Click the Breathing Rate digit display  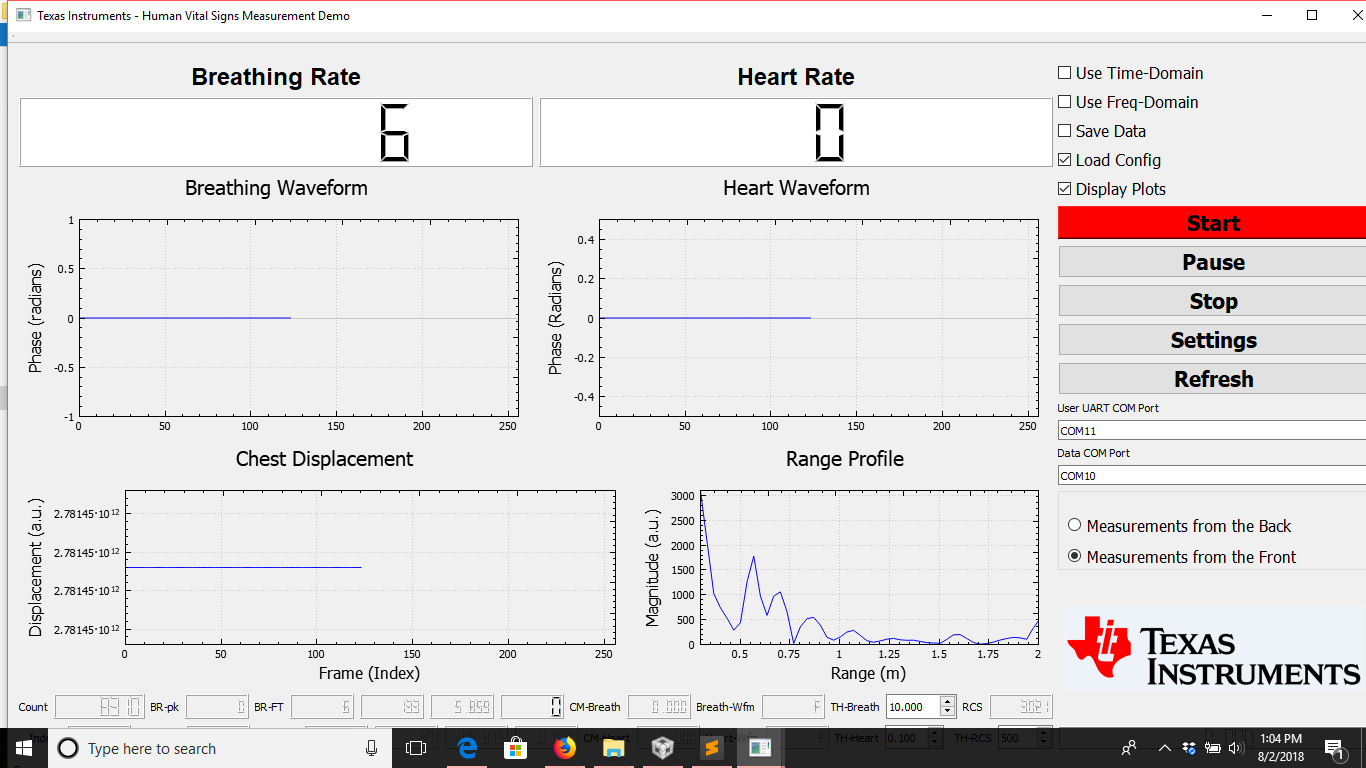click(x=276, y=132)
